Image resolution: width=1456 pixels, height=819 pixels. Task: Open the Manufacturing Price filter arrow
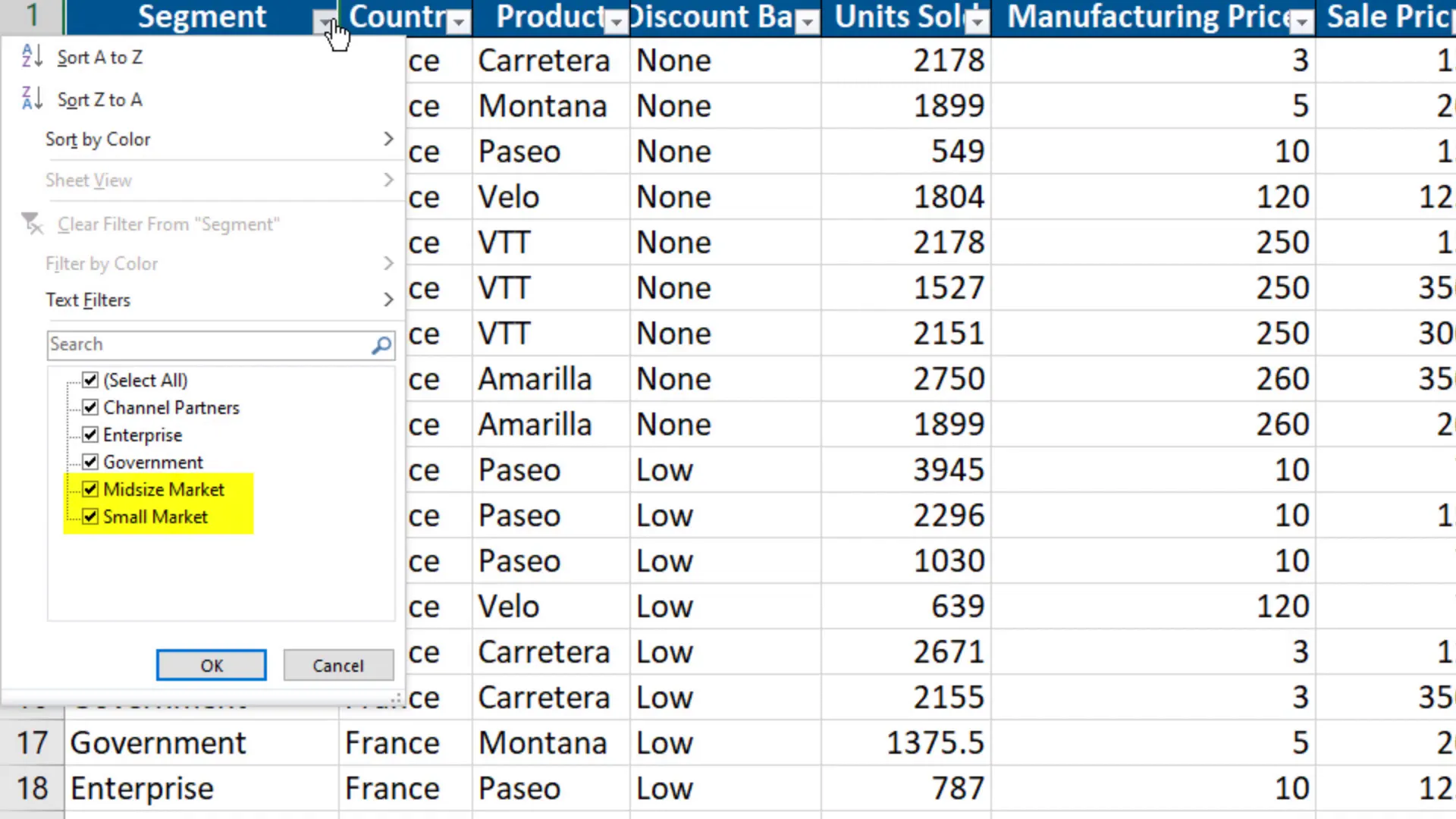(1302, 23)
